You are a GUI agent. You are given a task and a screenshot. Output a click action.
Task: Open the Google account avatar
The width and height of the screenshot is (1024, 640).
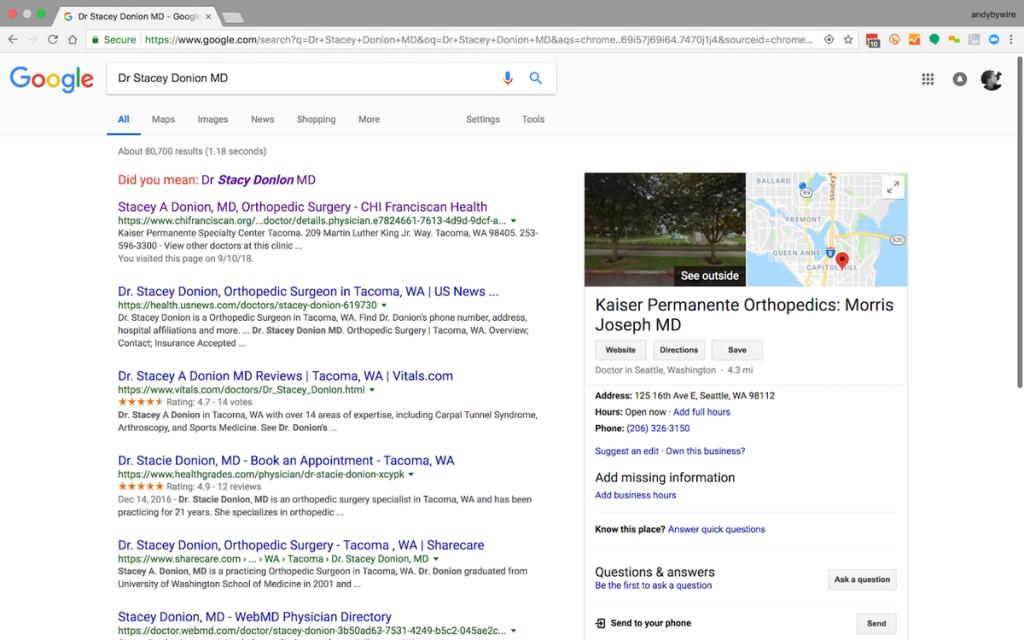point(991,80)
